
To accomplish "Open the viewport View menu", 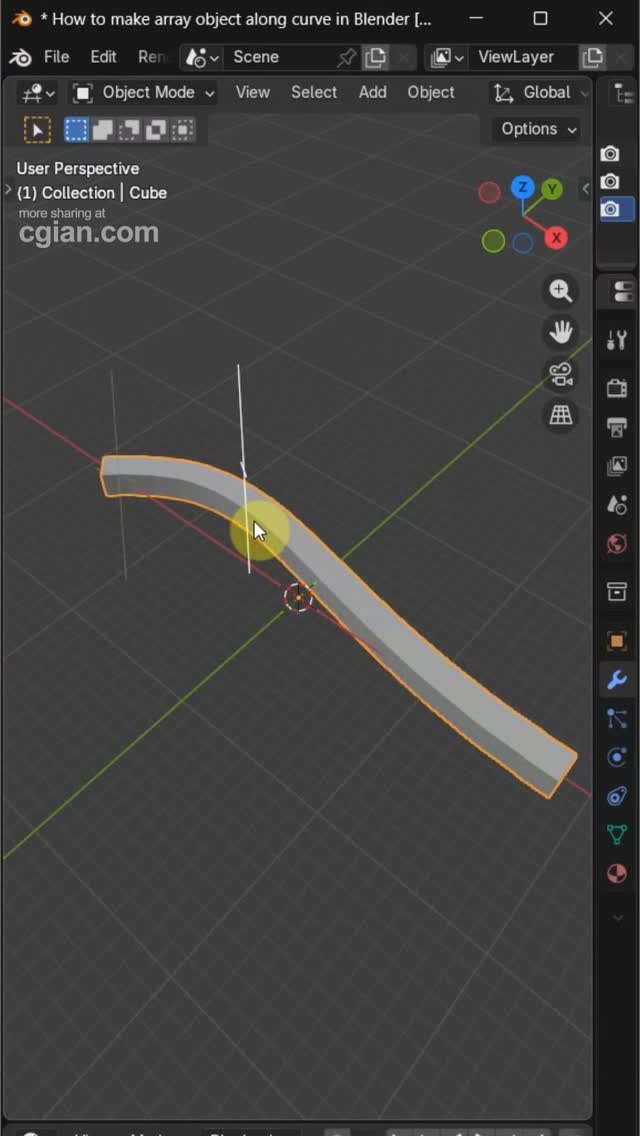I will tap(252, 93).
